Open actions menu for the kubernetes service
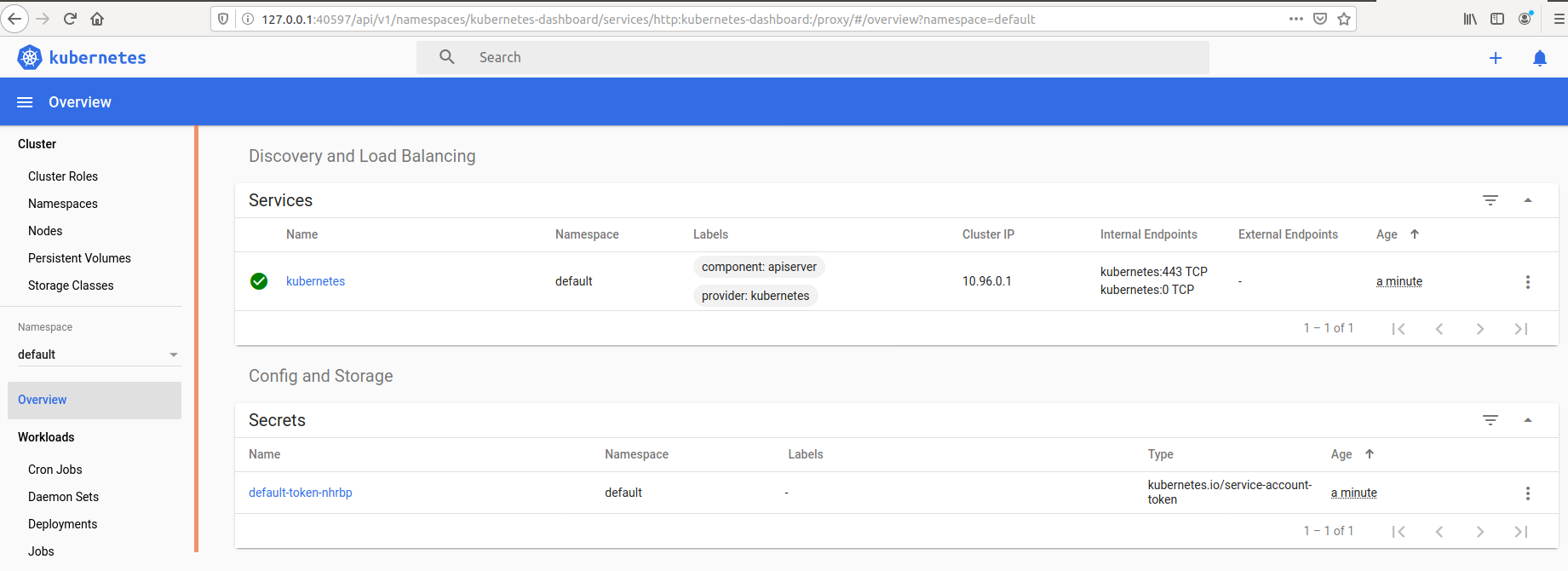The width and height of the screenshot is (1568, 571). click(x=1528, y=282)
